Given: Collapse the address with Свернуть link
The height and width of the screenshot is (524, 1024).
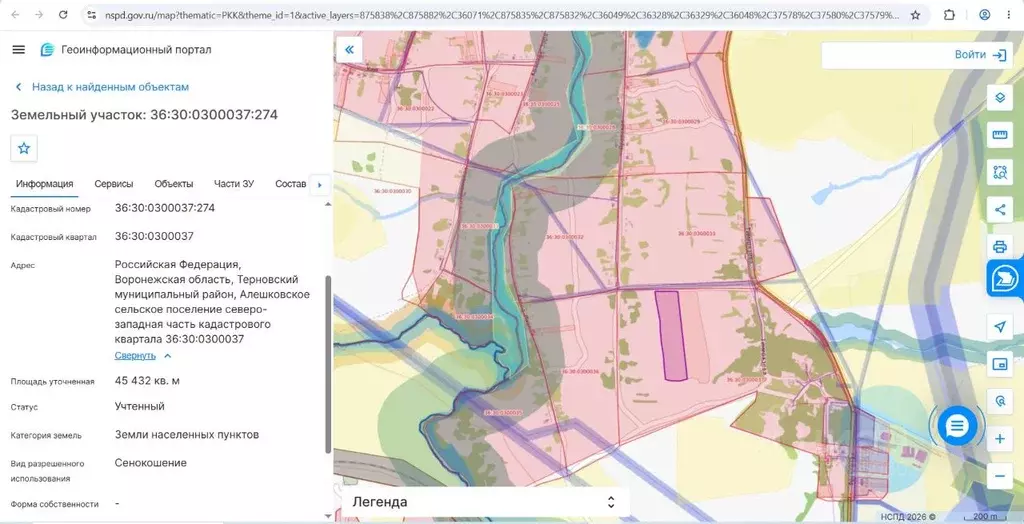Looking at the screenshot, I should click(135, 355).
